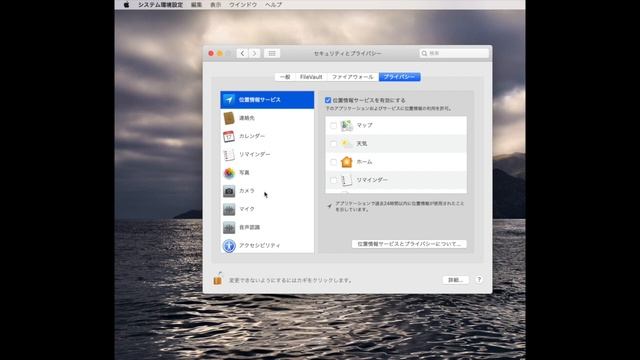Image resolution: width=640 pixels, height=360 pixels.
Task: Select the カメラ camera icon
Action: [229, 191]
